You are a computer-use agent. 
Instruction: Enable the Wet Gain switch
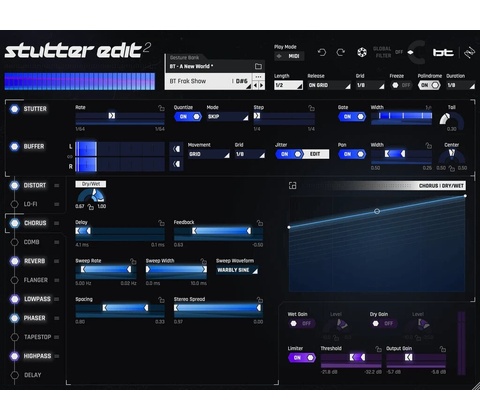[302, 323]
